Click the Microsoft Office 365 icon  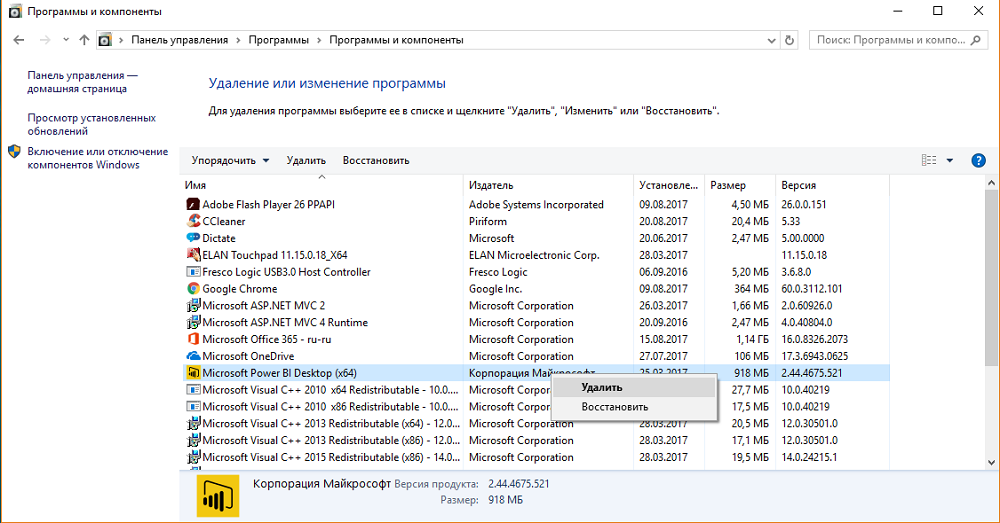point(194,339)
